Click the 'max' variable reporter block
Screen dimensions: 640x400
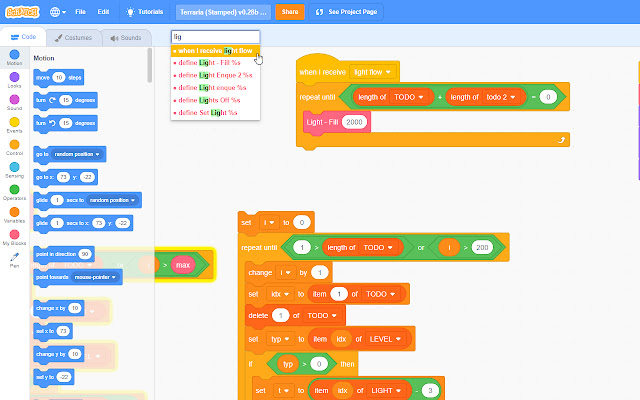click(183, 265)
